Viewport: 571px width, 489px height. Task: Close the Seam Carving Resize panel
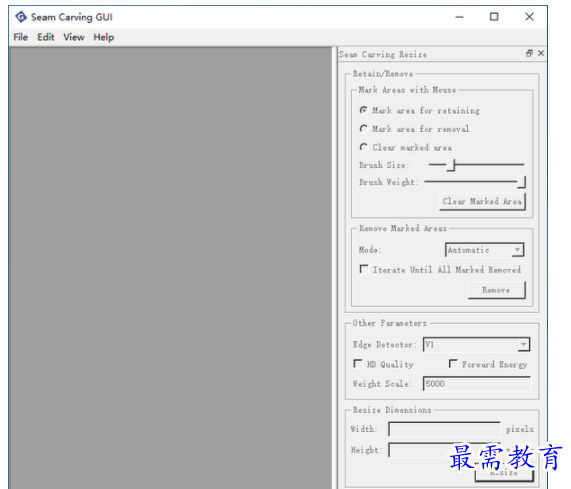pyautogui.click(x=541, y=54)
